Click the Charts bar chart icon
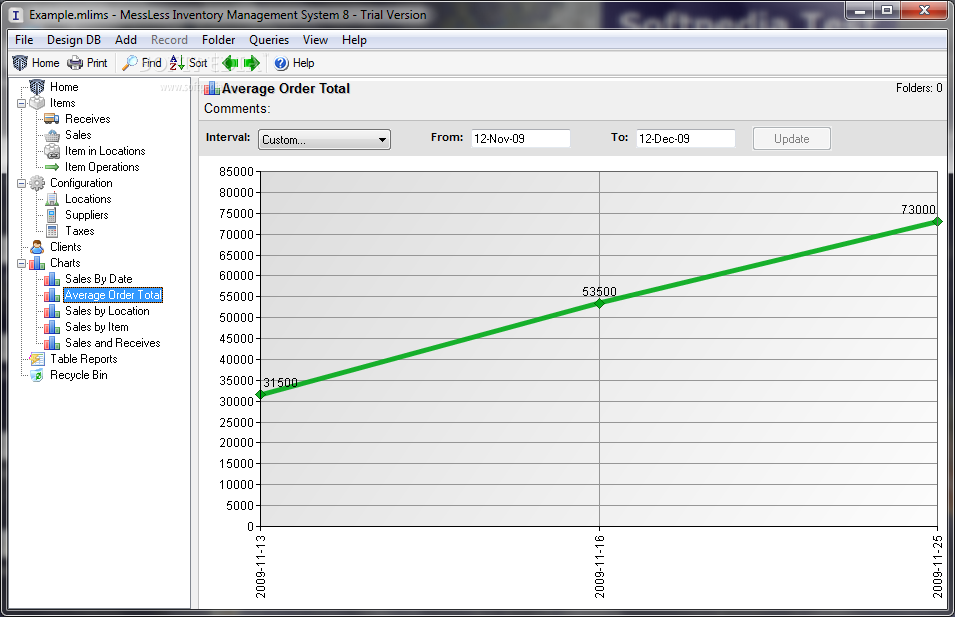The height and width of the screenshot is (617, 955). (37, 263)
